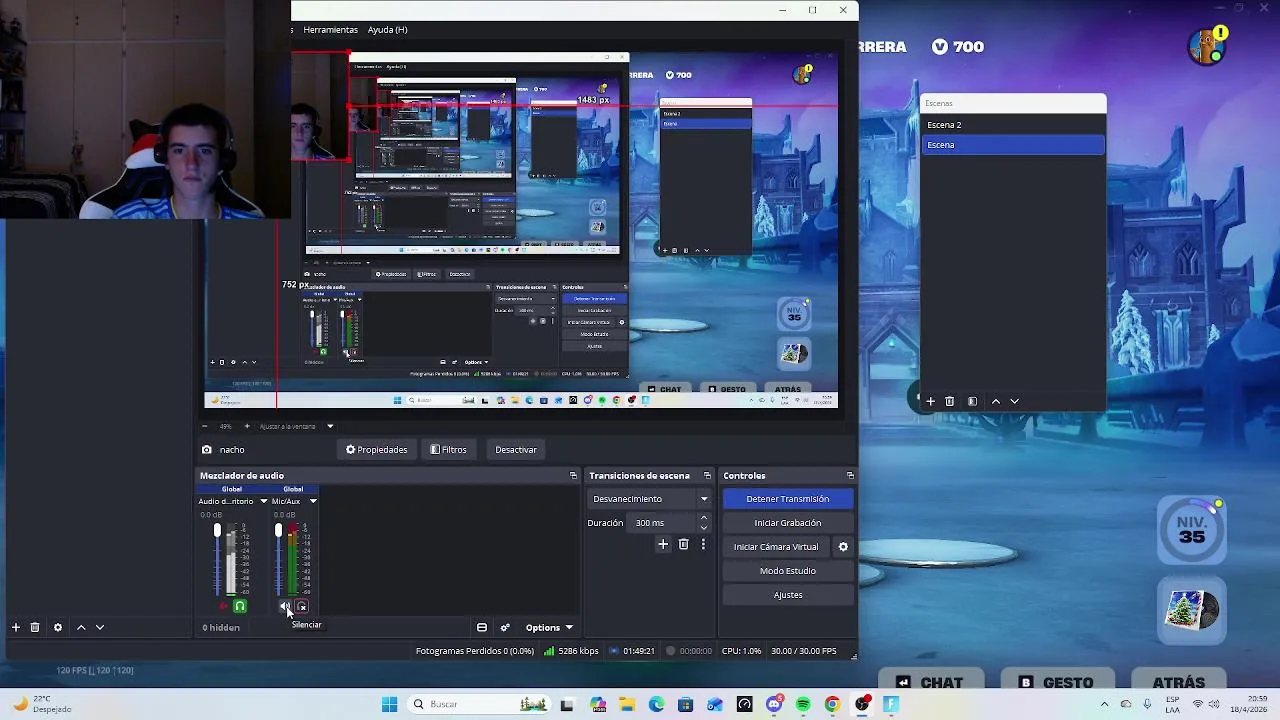Image resolution: width=1280 pixels, height=720 pixels.
Task: Delete scene in floating Escenas window
Action: pos(949,401)
